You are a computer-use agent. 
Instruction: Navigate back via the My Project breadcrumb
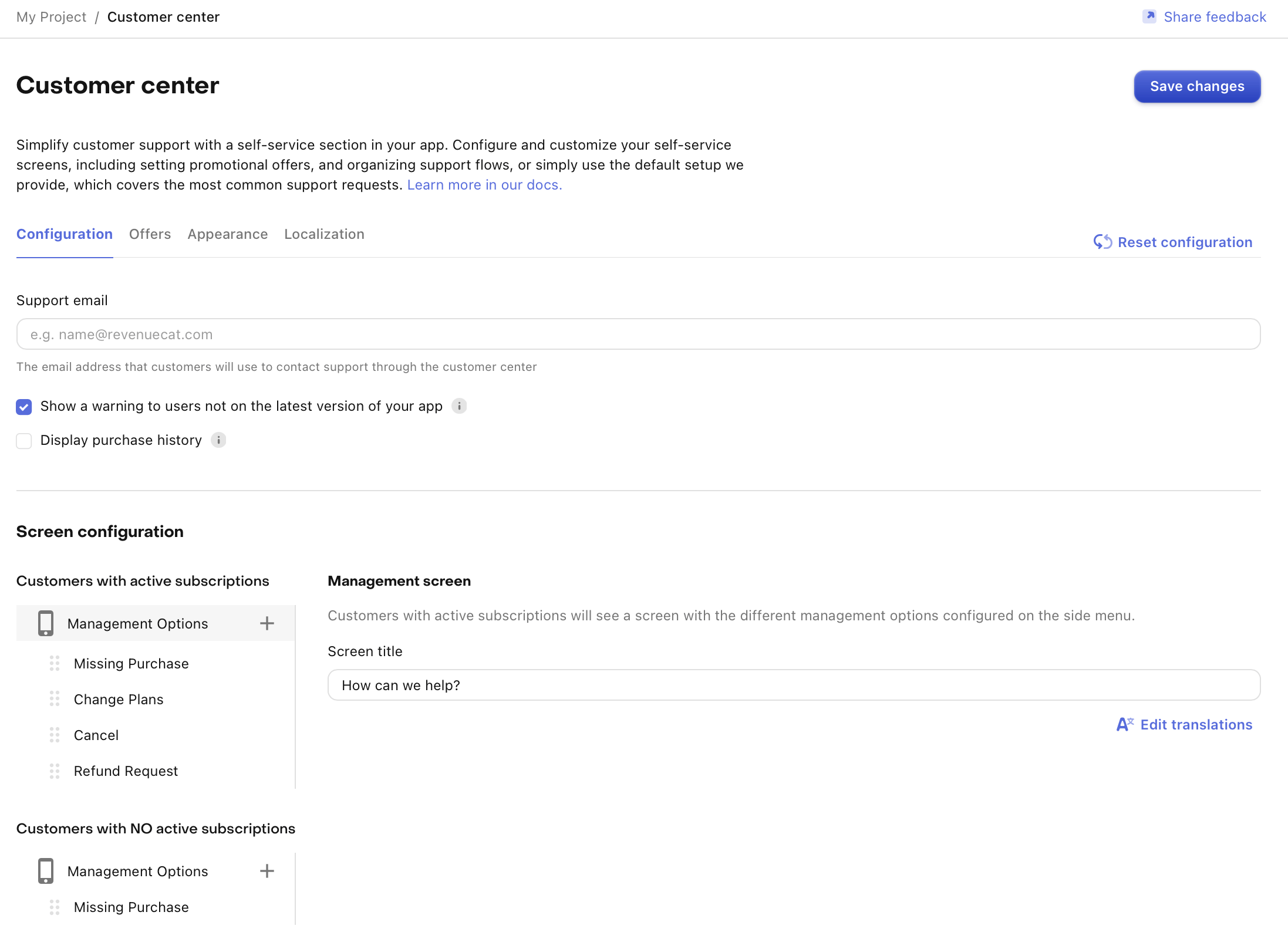pyautogui.click(x=51, y=16)
